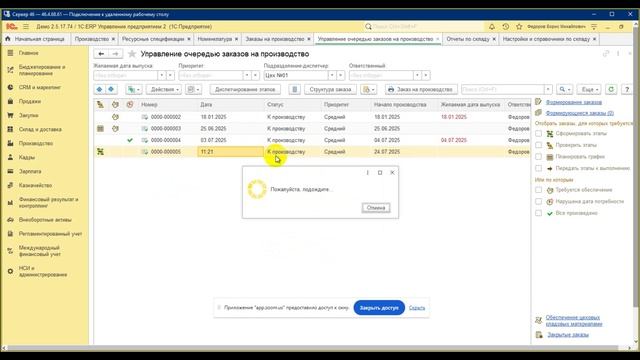Open Кадры section in sidebar
This screenshot has width=640, height=360.
coord(27,158)
